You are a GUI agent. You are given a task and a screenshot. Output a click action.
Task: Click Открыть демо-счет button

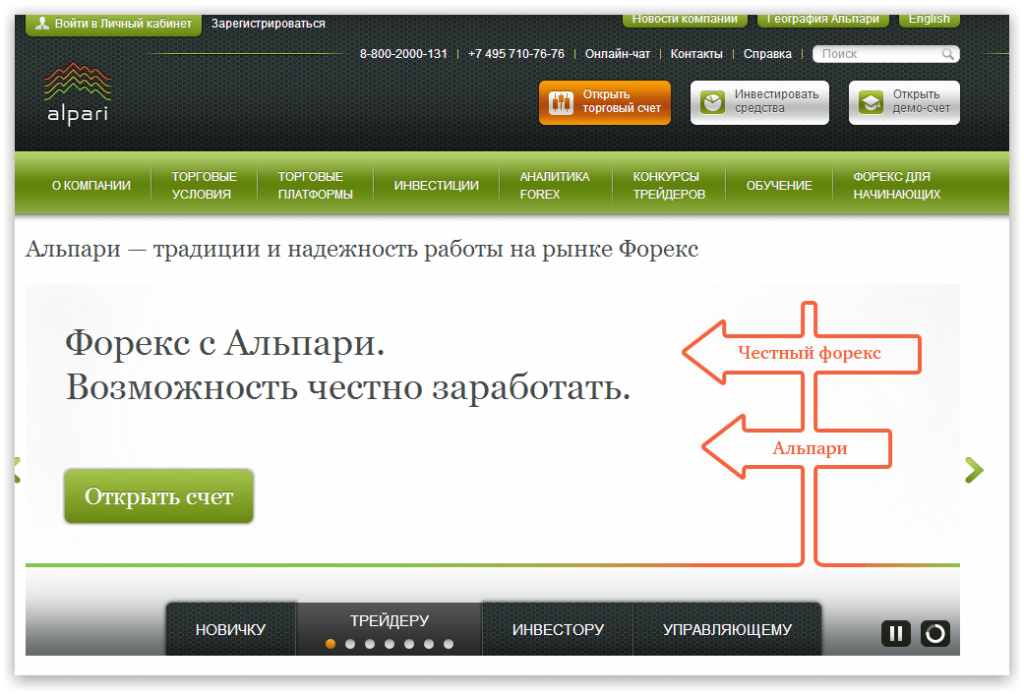[x=904, y=103]
